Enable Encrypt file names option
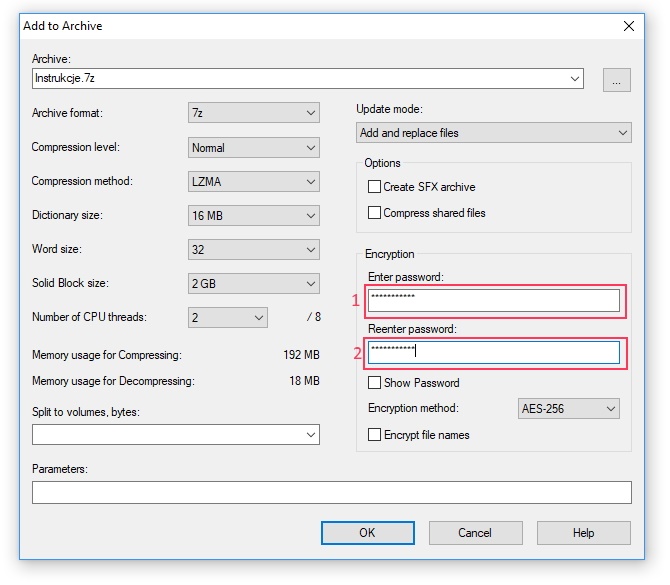The height and width of the screenshot is (585, 670). pyautogui.click(x=375, y=435)
